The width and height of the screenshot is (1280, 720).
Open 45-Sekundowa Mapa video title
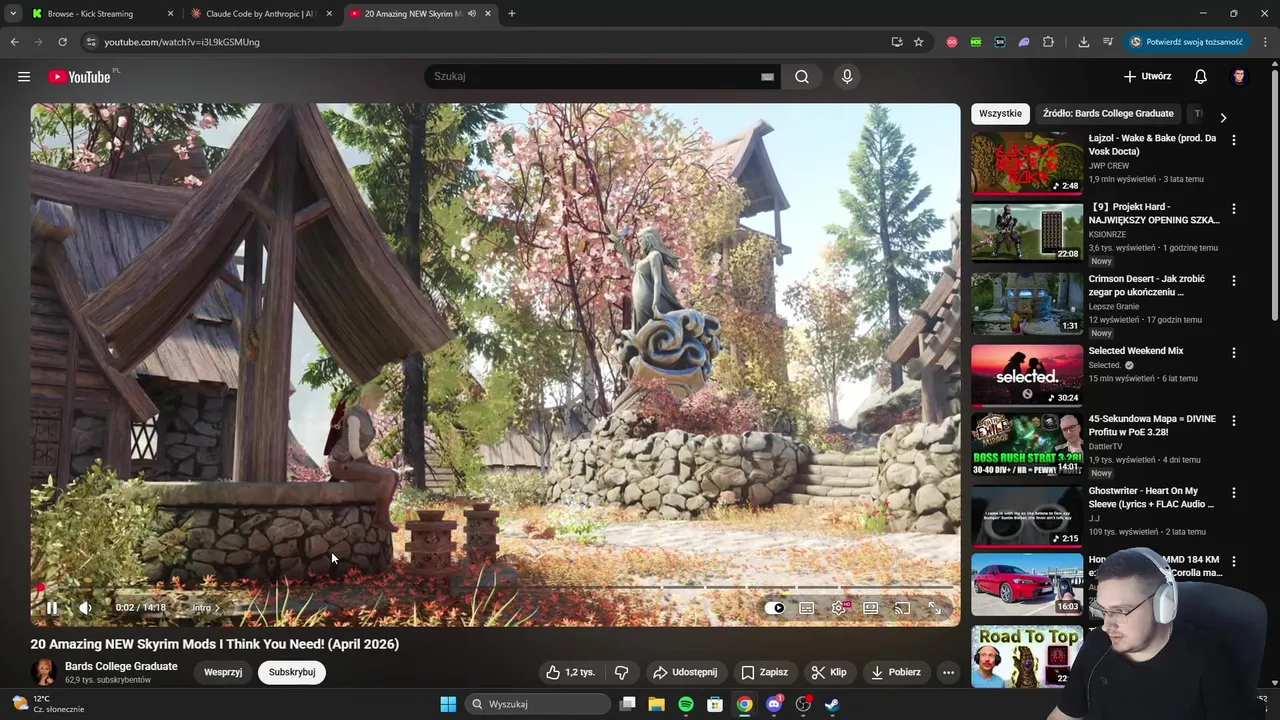click(x=1152, y=425)
